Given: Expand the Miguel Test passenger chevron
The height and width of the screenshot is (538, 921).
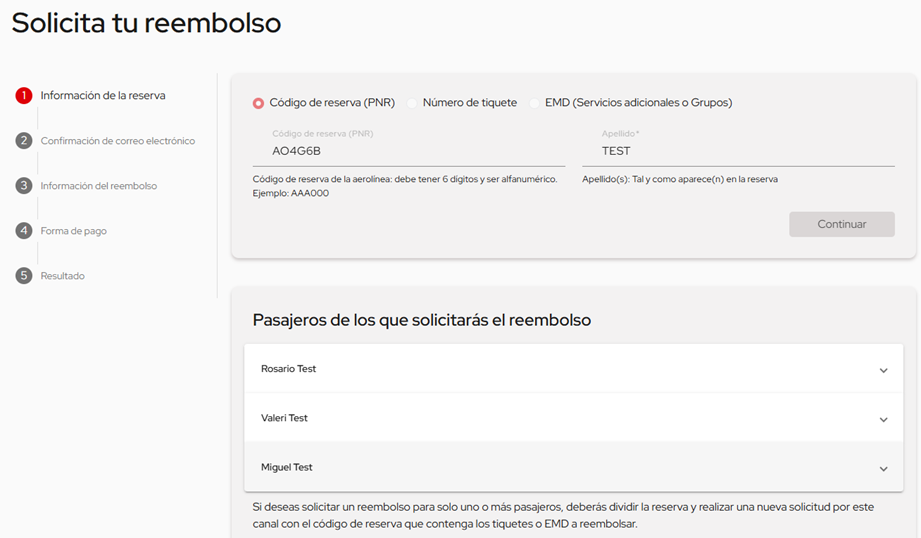Looking at the screenshot, I should click(x=883, y=468).
